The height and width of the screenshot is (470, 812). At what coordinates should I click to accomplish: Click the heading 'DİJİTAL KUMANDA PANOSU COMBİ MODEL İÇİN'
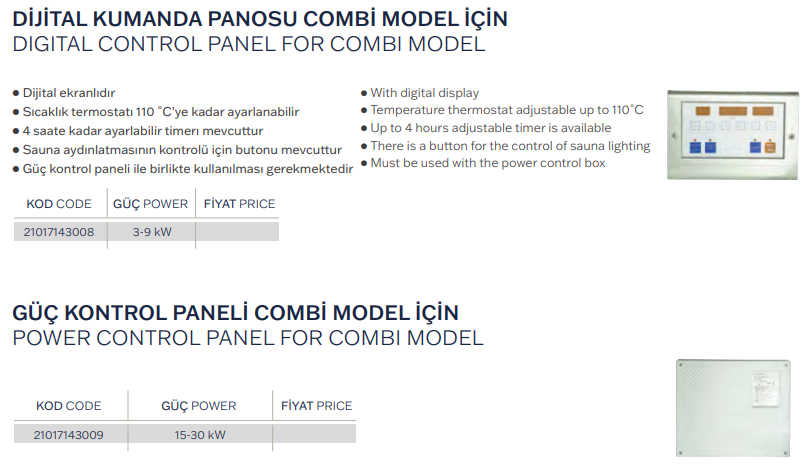259,18
